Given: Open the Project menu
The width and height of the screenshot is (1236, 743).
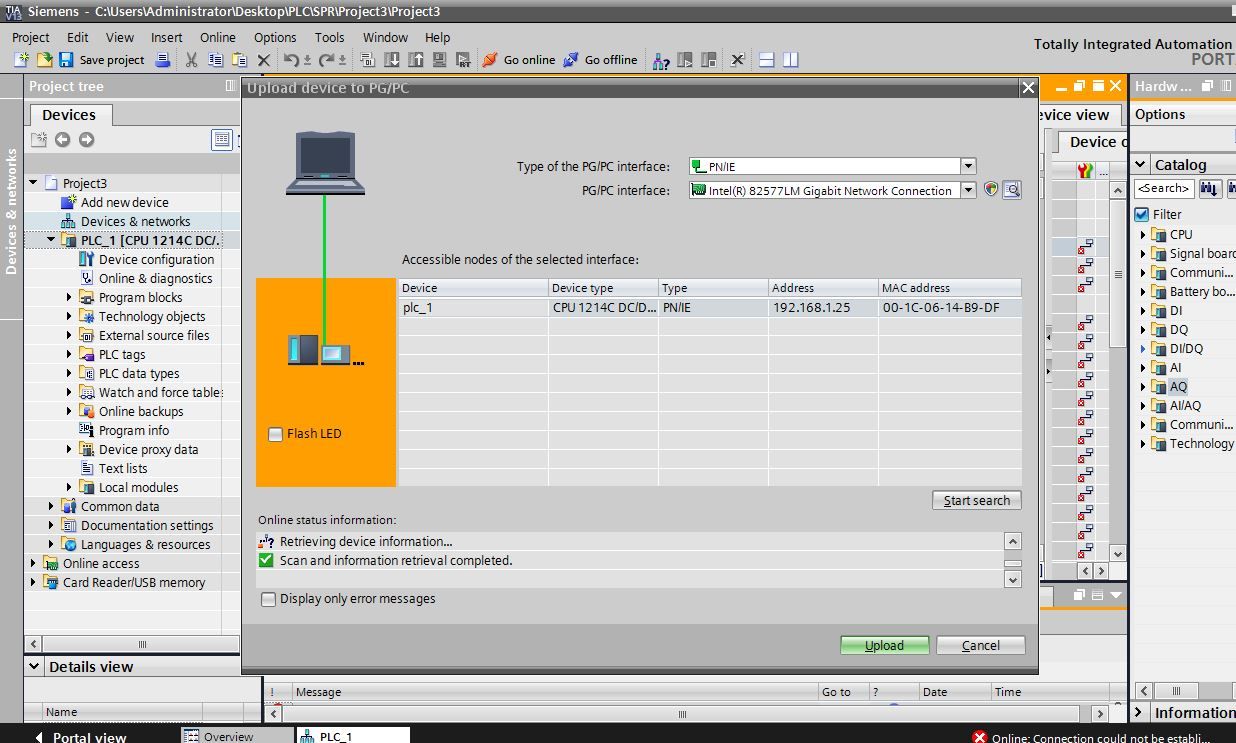Looking at the screenshot, I should (x=31, y=37).
